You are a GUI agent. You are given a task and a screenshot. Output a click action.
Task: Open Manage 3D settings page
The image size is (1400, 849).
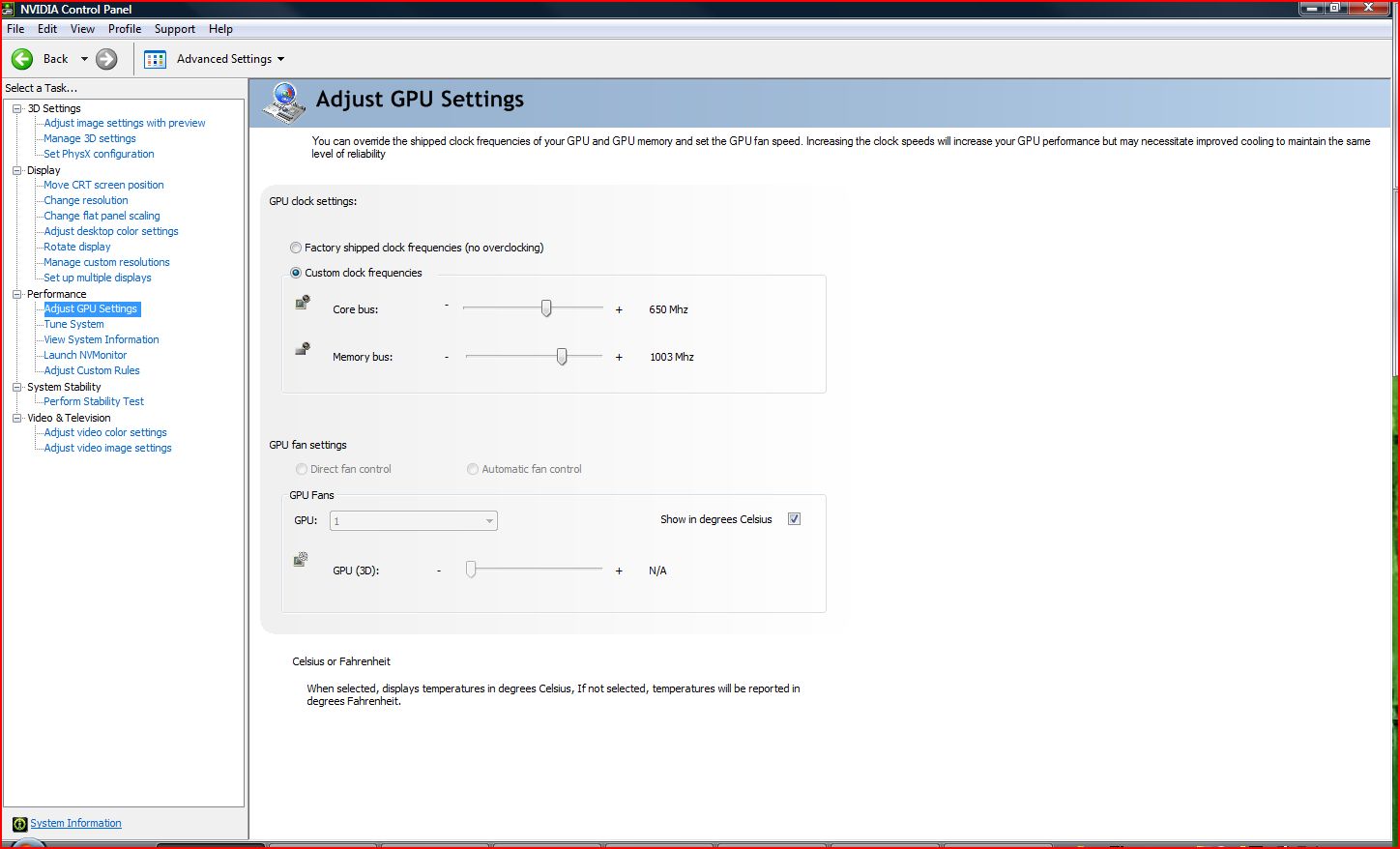90,138
